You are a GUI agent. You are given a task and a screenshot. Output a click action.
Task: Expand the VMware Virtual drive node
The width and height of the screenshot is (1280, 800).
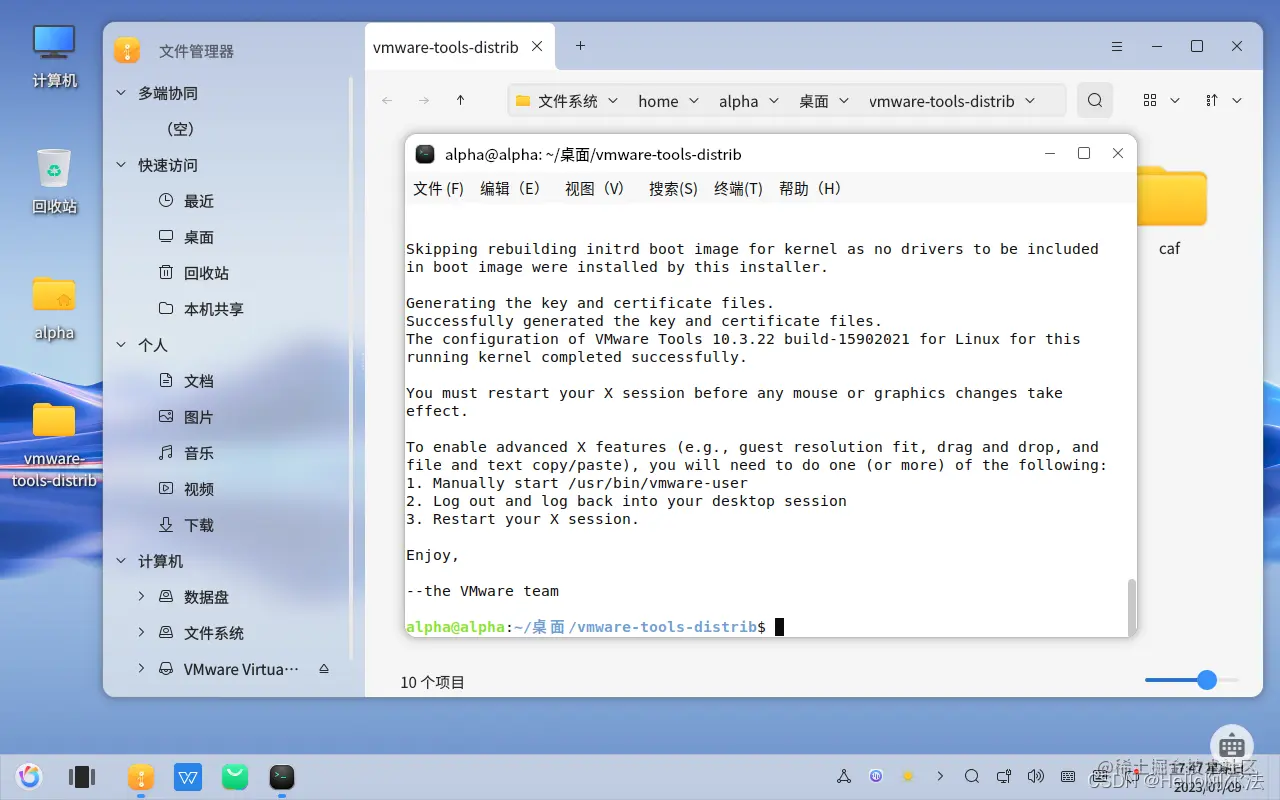(141, 669)
